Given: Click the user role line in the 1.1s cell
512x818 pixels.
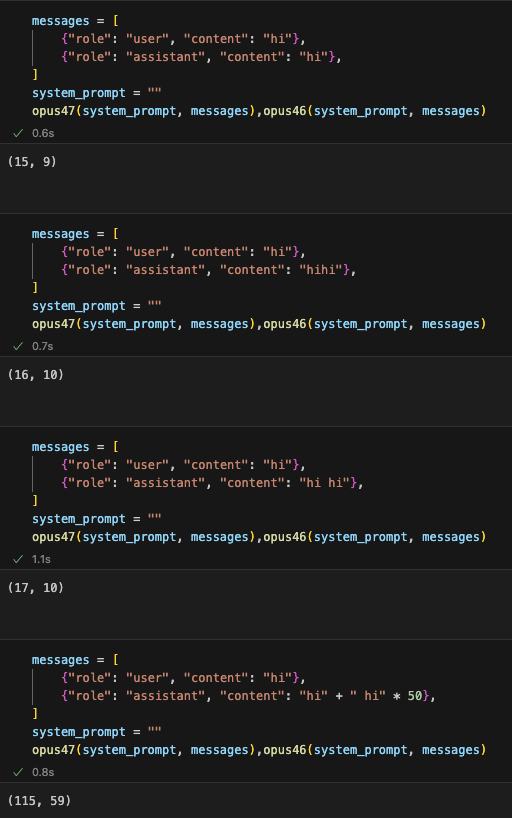Looking at the screenshot, I should 183,464.
